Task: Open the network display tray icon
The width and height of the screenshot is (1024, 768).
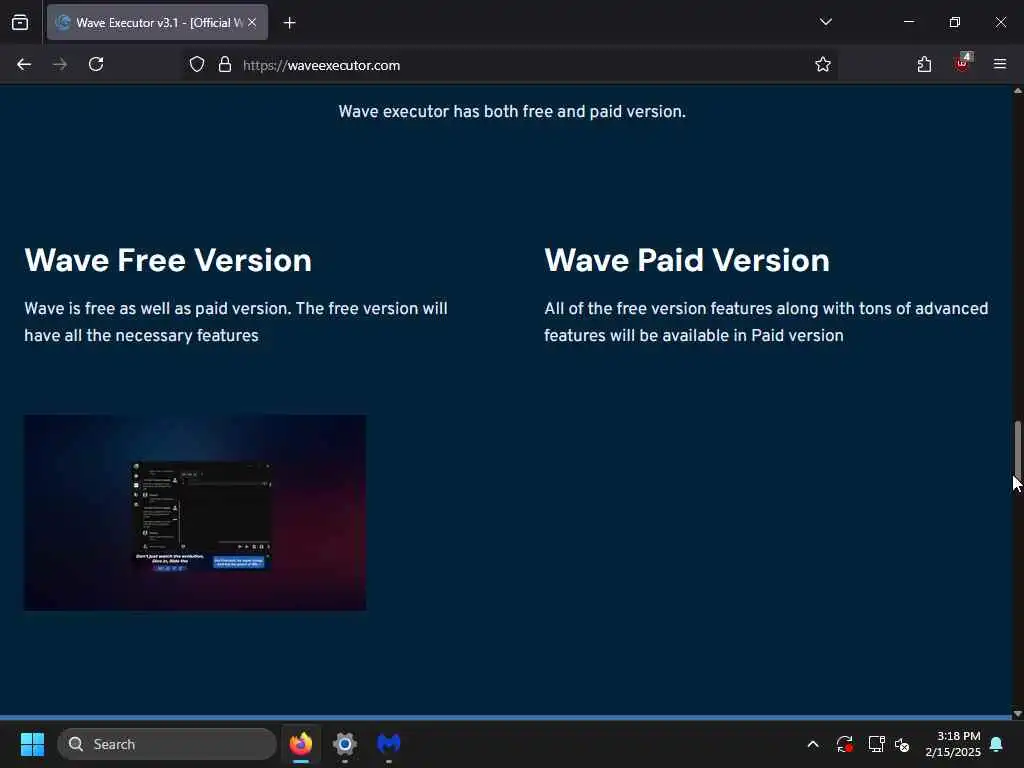Action: (x=876, y=744)
